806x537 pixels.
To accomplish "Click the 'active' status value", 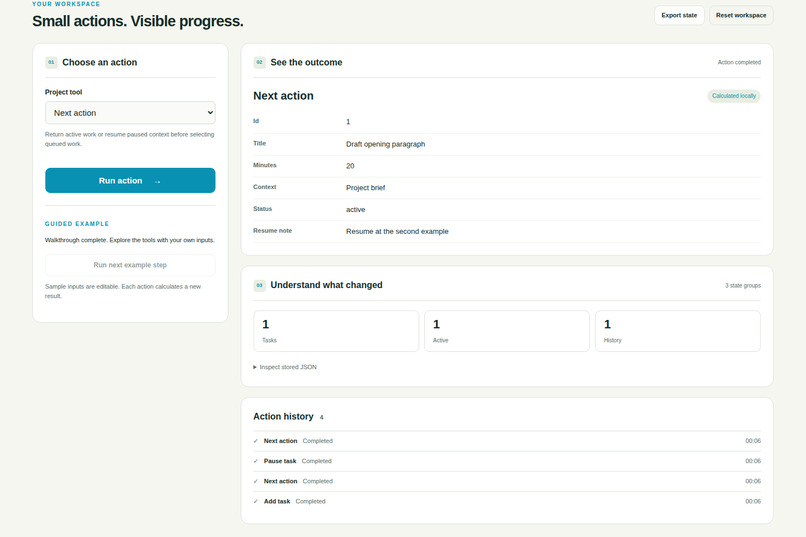I will [x=355, y=210].
